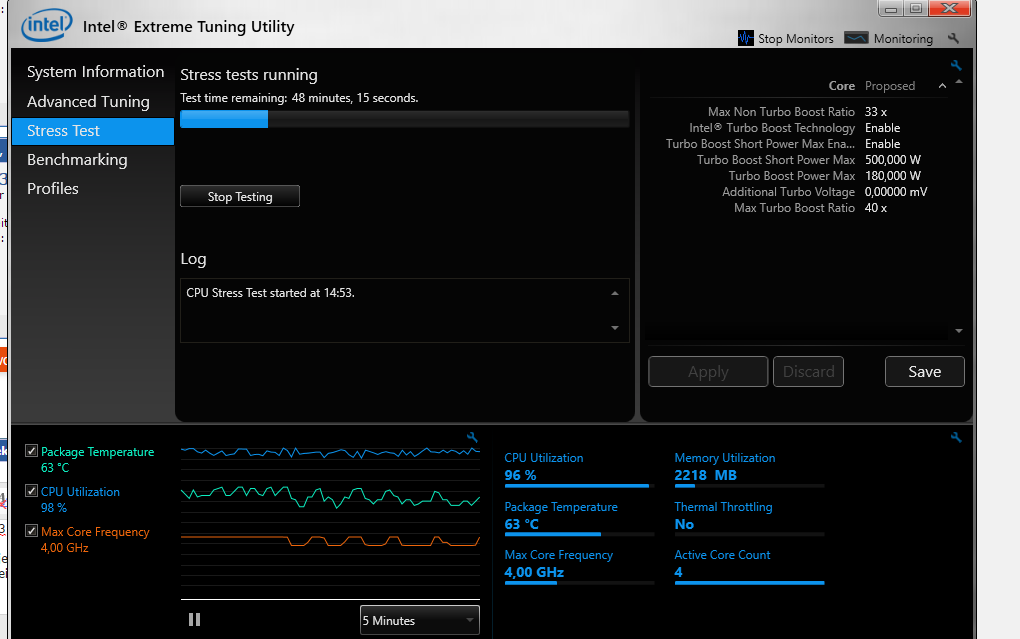
Task: Open the Advanced Tuning section
Action: [x=88, y=102]
